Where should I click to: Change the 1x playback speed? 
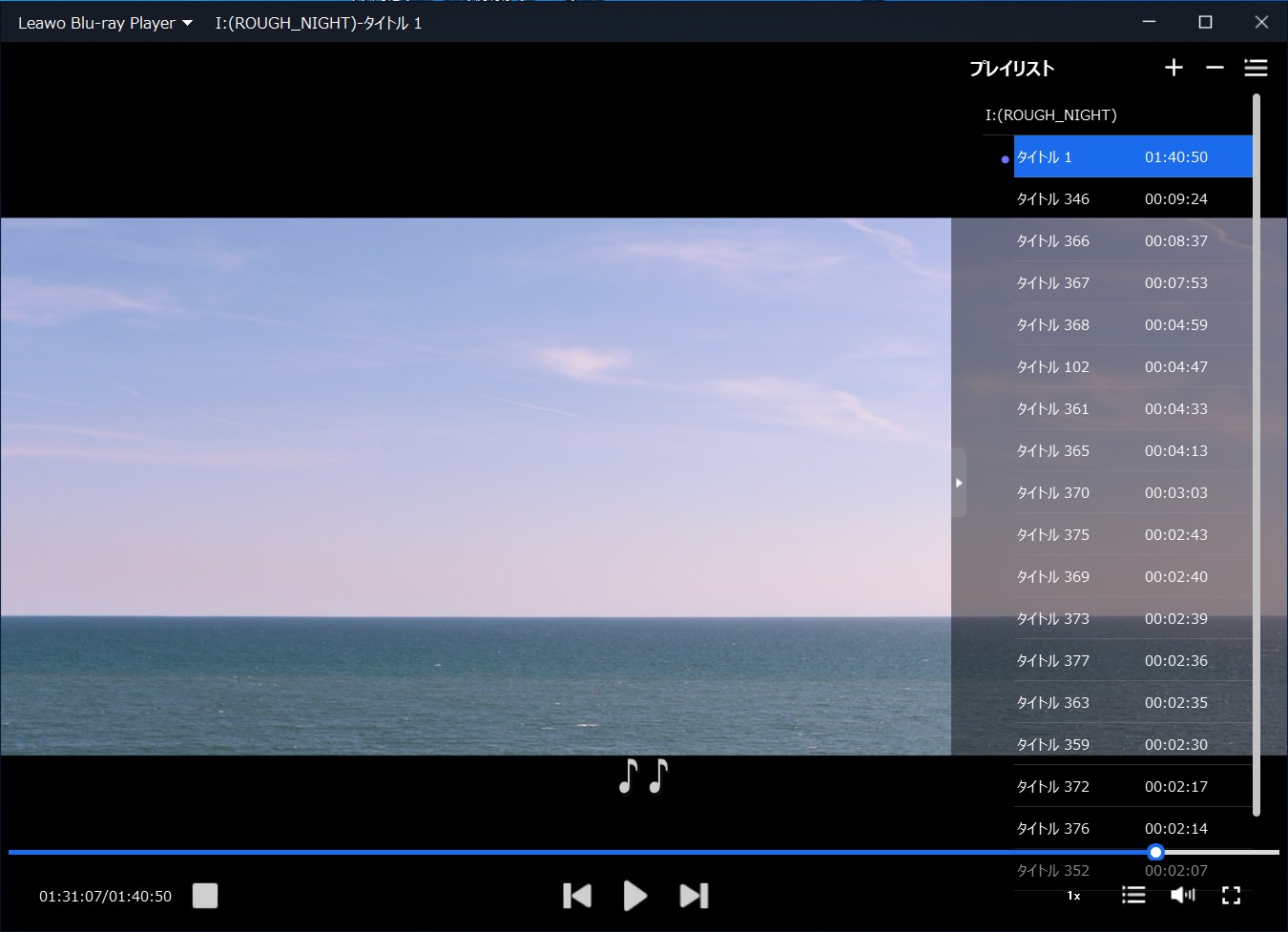point(1073,896)
